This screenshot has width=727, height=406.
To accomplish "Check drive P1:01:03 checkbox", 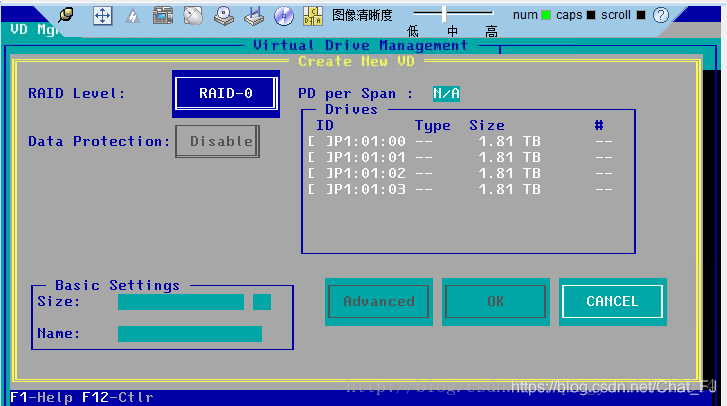I will pos(320,190).
